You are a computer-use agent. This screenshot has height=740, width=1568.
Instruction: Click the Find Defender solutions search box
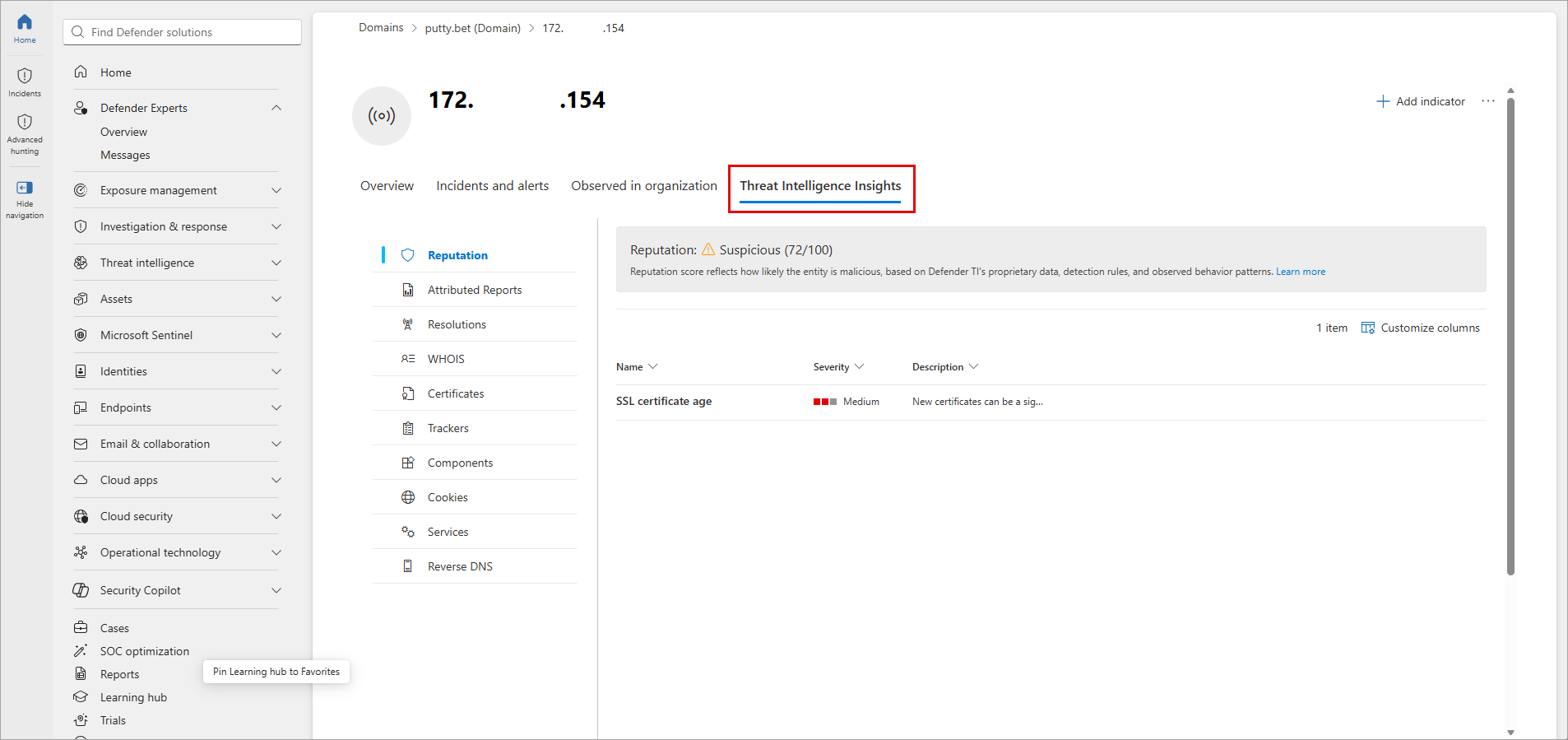(182, 32)
